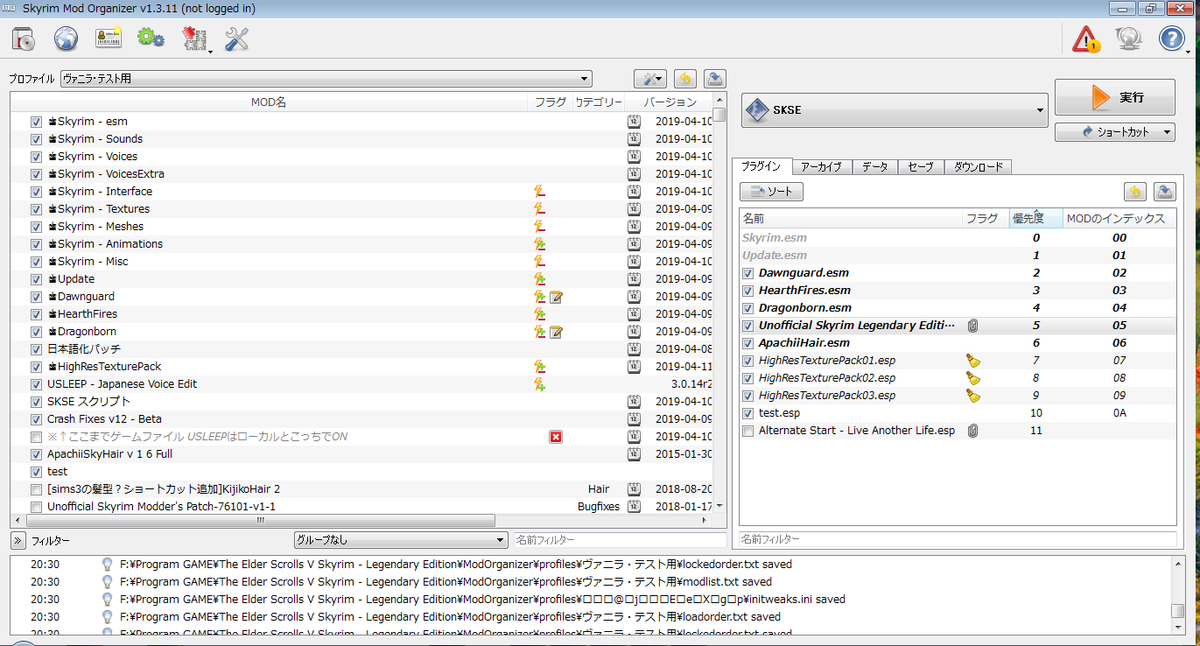Click broom flag on HighResTexturePack01.esp

tap(972, 360)
